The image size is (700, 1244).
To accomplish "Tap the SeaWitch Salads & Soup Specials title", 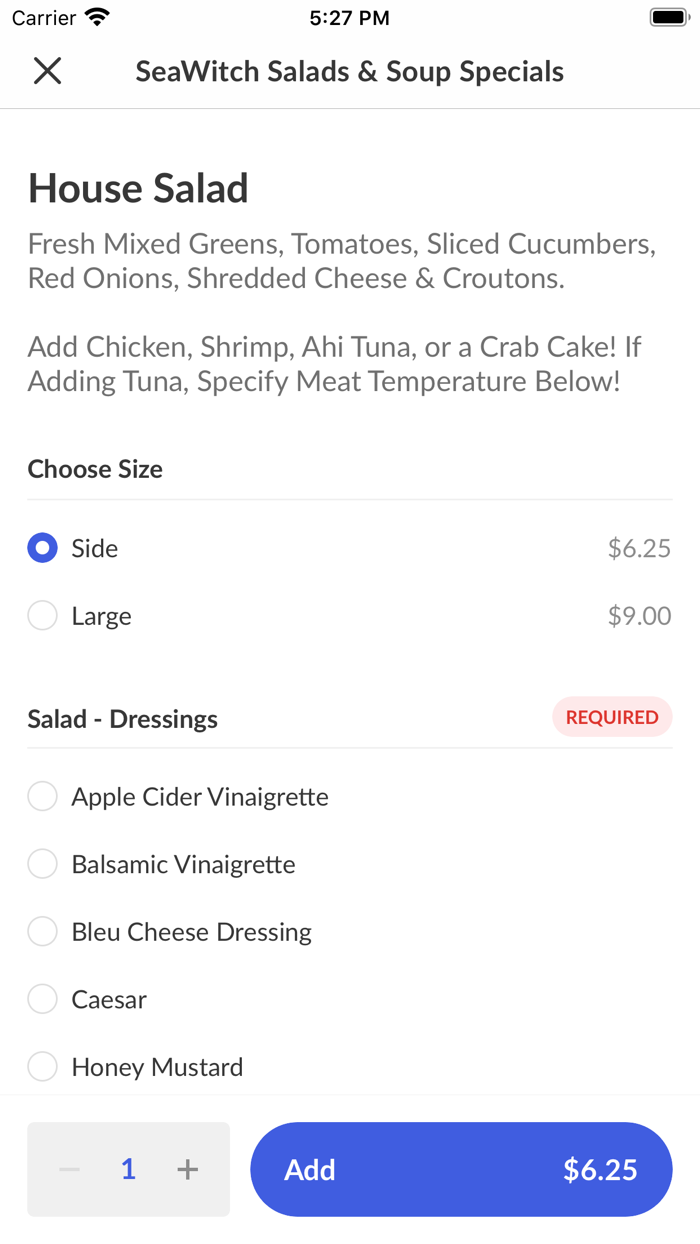I will pyautogui.click(x=349, y=71).
